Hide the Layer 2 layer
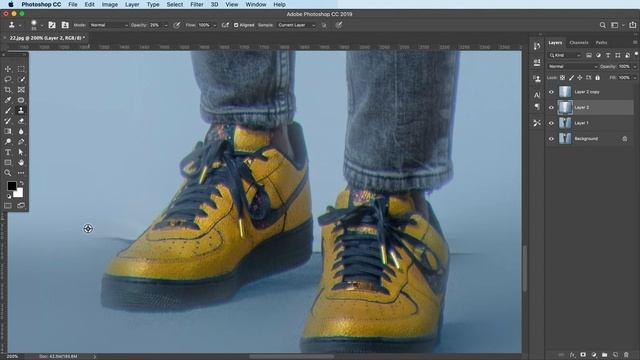 551,107
